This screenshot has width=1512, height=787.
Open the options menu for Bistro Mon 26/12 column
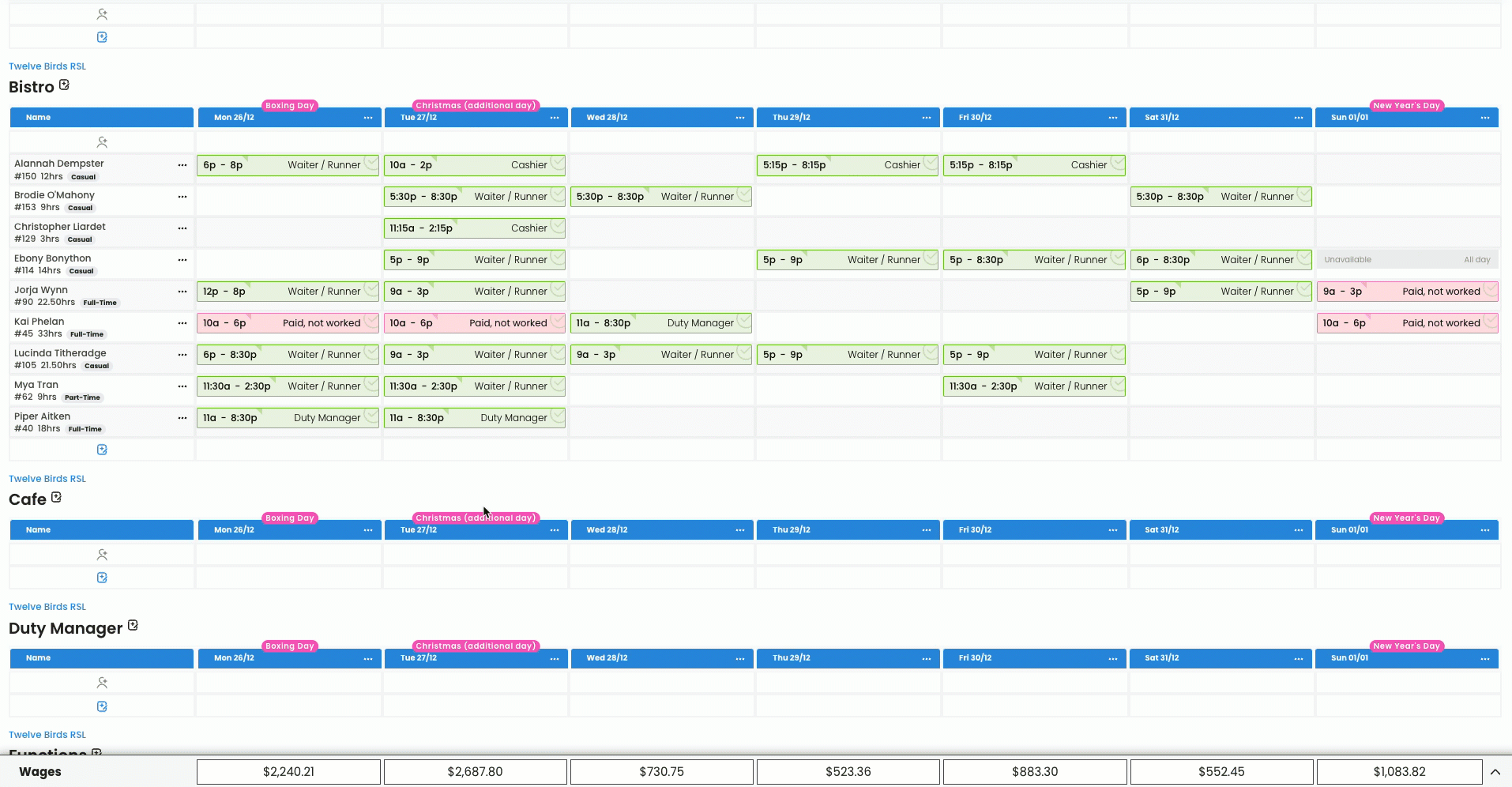[x=368, y=118]
